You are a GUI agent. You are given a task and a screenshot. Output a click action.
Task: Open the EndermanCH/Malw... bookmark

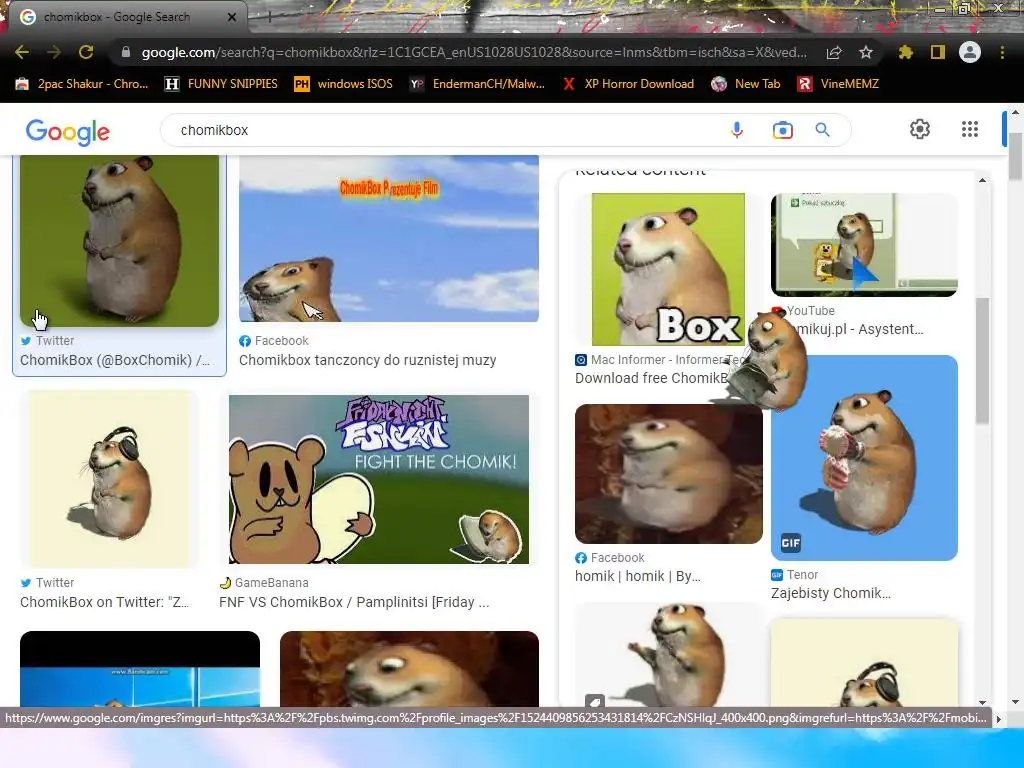[477, 84]
